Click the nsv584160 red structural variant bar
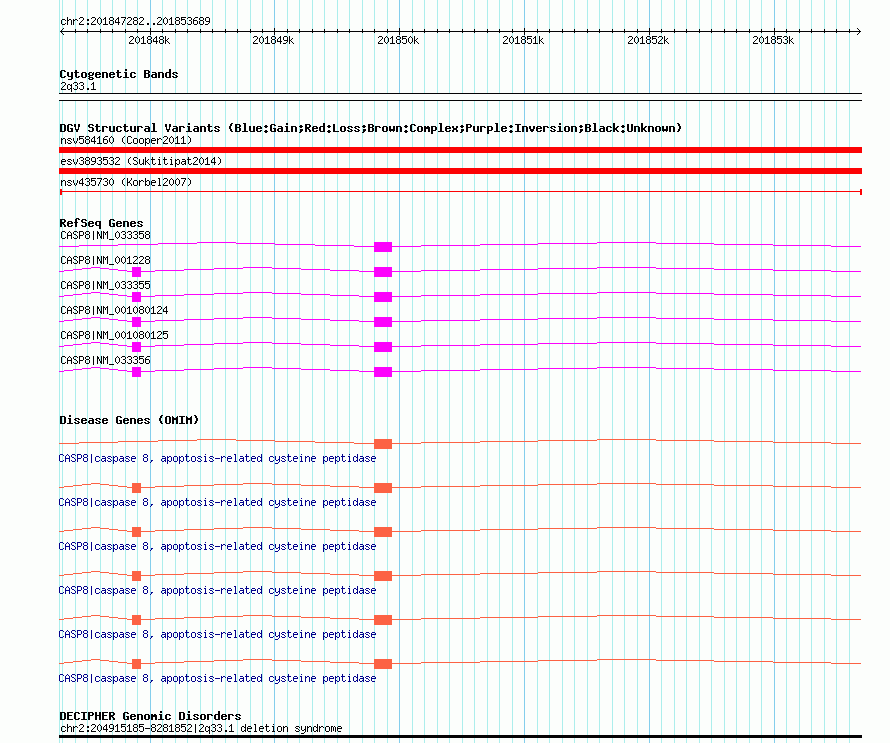Image resolution: width=890 pixels, height=743 pixels. pyautogui.click(x=460, y=150)
